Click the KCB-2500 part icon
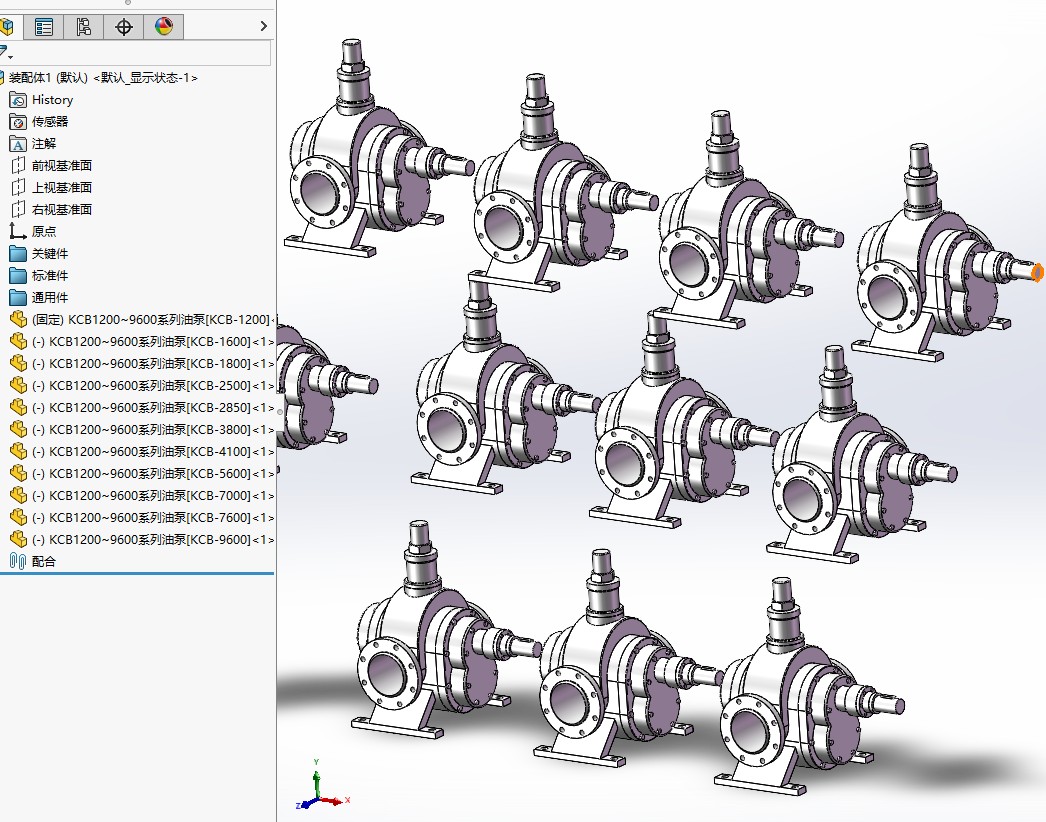 click(18, 386)
